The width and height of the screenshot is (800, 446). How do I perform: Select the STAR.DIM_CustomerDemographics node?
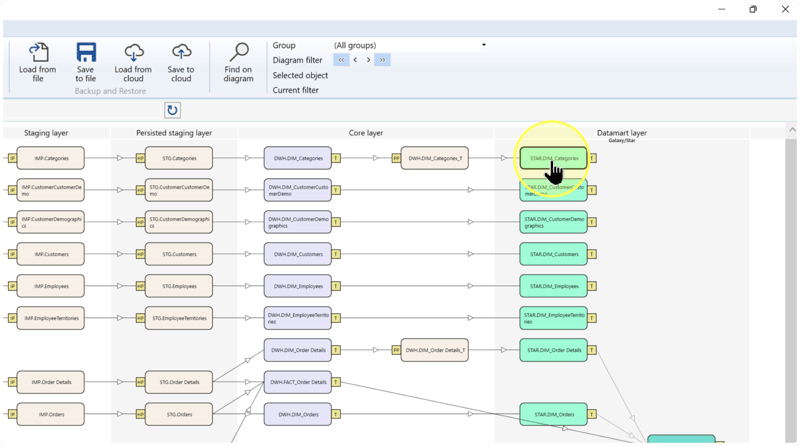554,222
